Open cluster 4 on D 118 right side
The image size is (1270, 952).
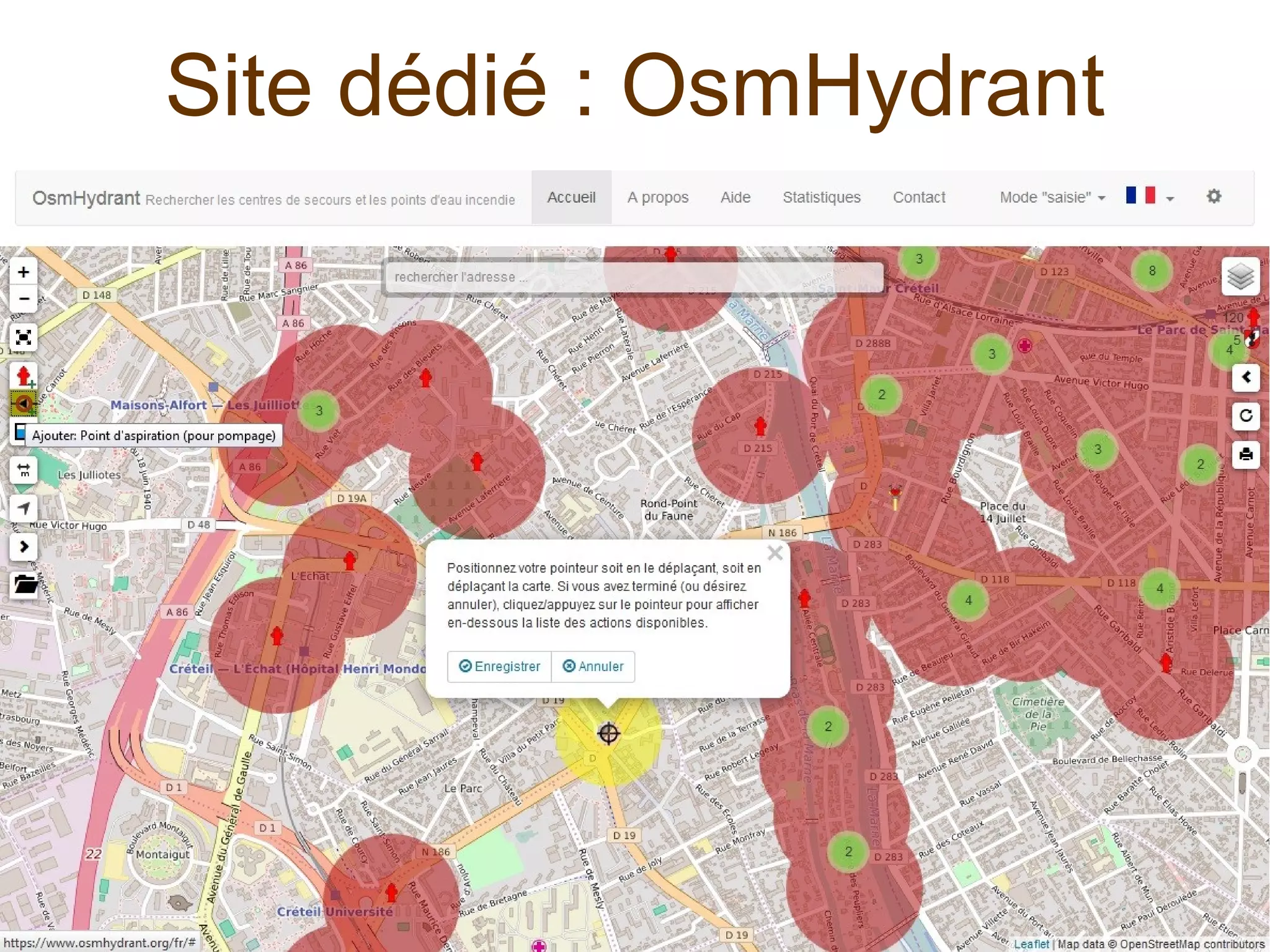(x=1160, y=588)
